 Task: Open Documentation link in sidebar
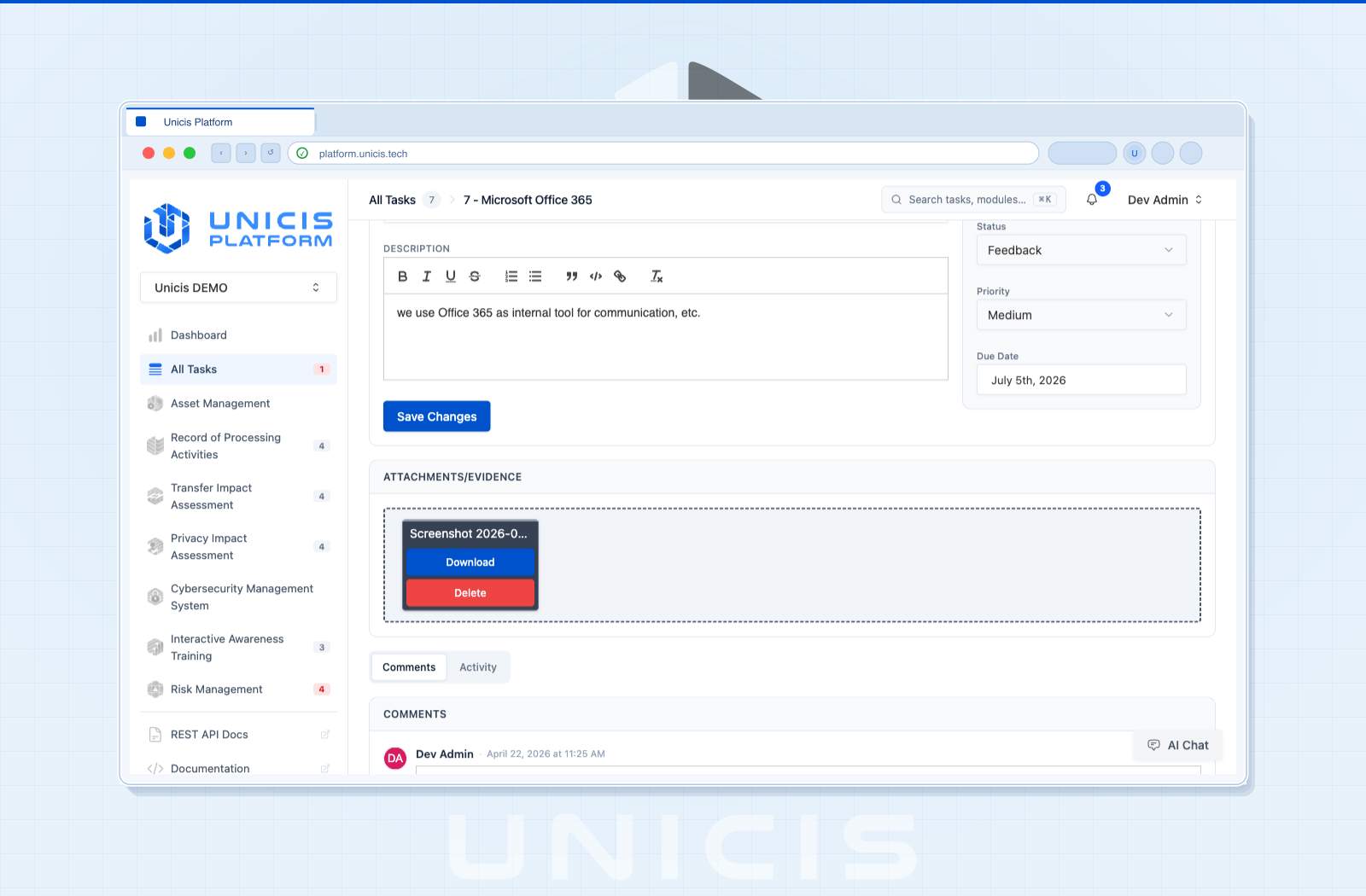click(238, 767)
